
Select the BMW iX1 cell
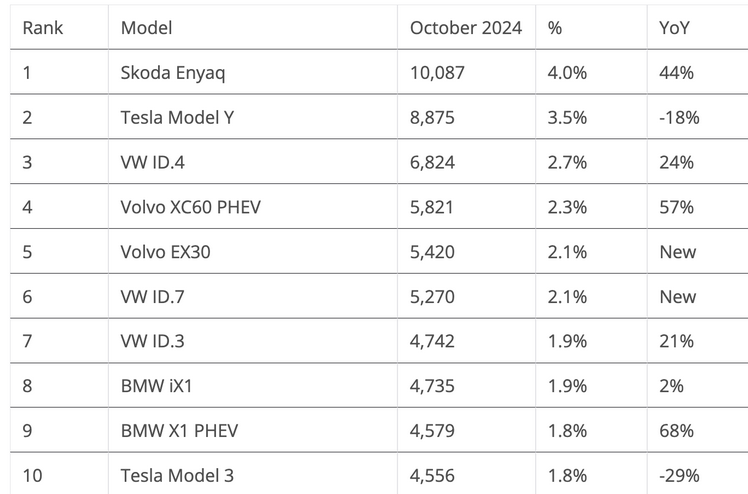pyautogui.click(x=157, y=386)
